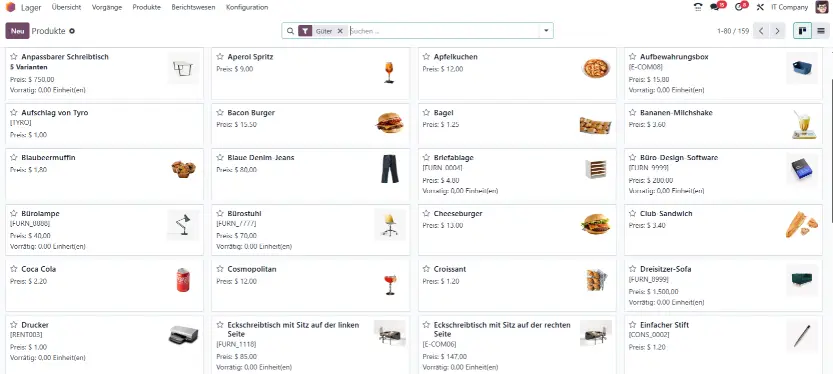Open the discuss messages icon
The height and width of the screenshot is (374, 833).
[x=715, y=7]
